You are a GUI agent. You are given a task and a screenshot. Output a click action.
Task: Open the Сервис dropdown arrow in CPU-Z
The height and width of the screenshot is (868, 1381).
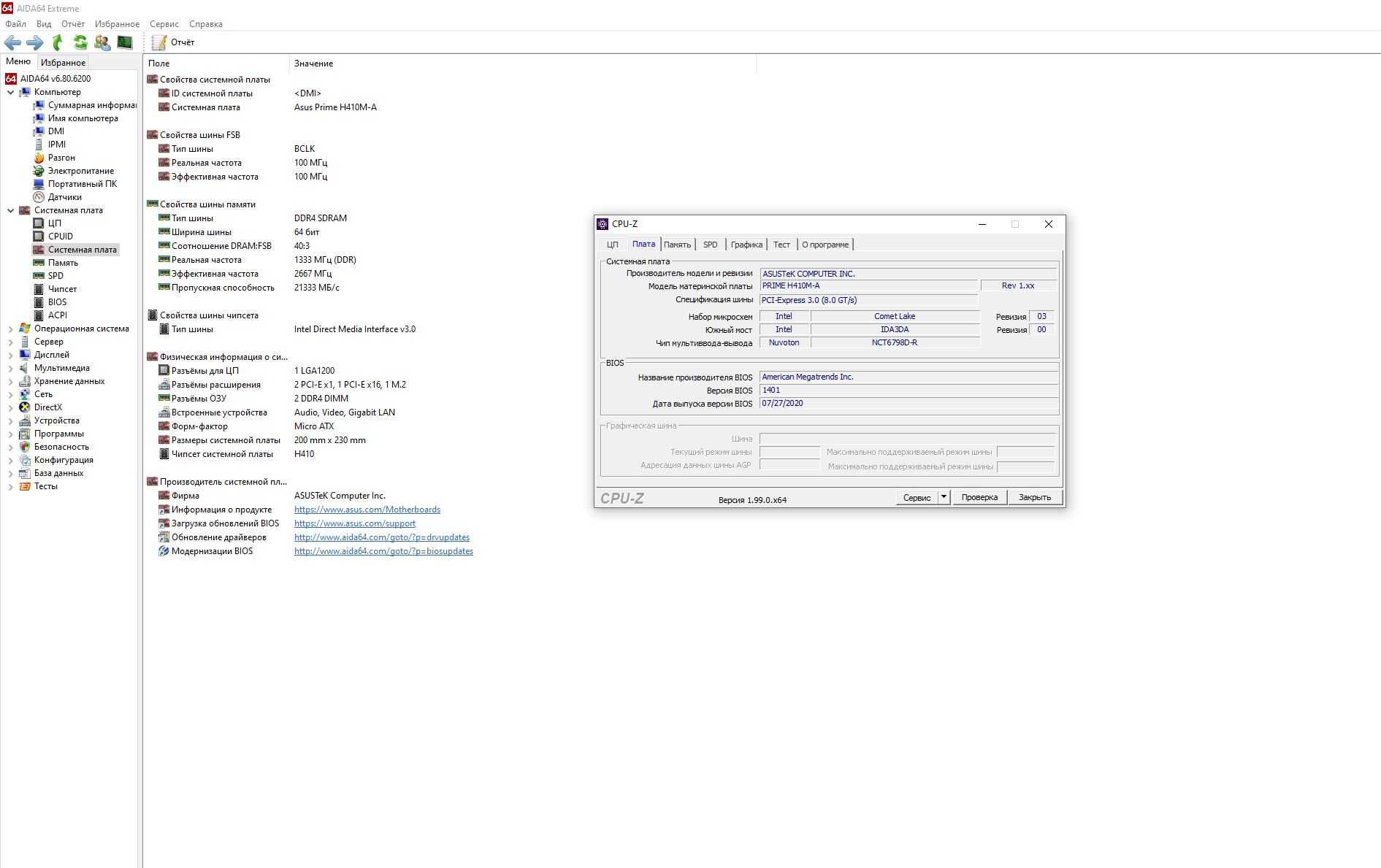click(944, 497)
